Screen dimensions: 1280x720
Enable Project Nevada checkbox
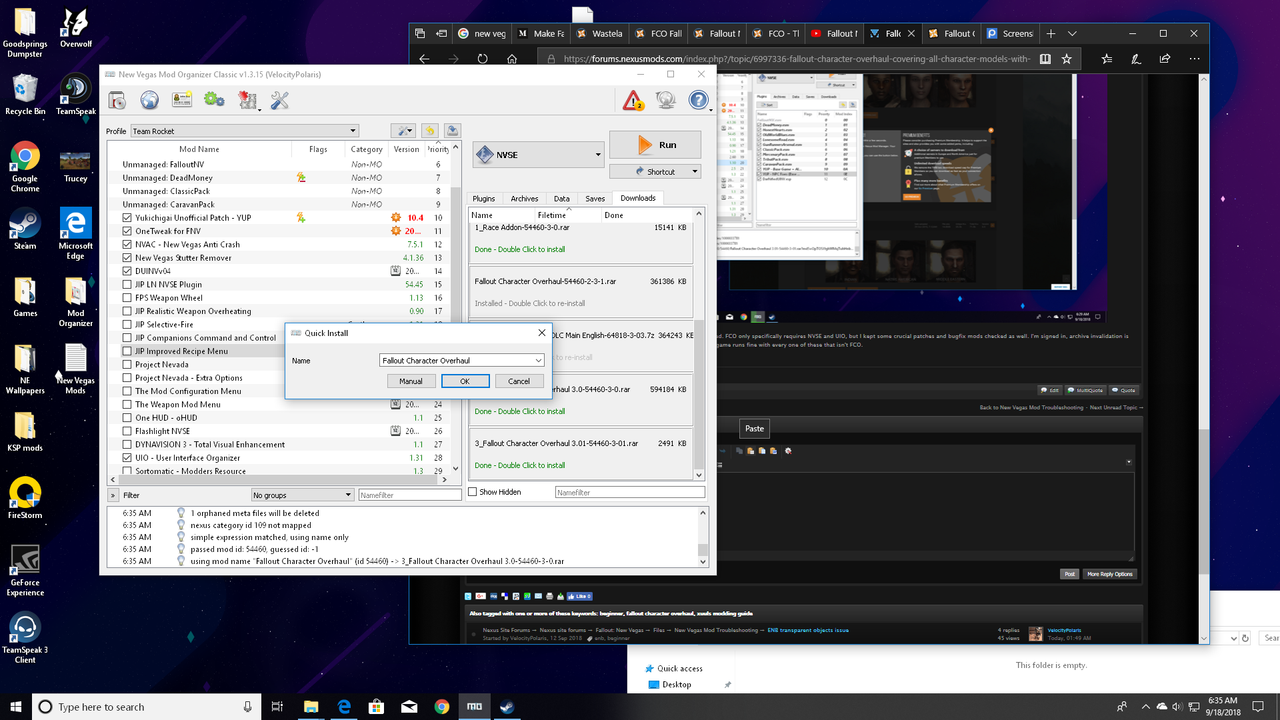coord(127,364)
